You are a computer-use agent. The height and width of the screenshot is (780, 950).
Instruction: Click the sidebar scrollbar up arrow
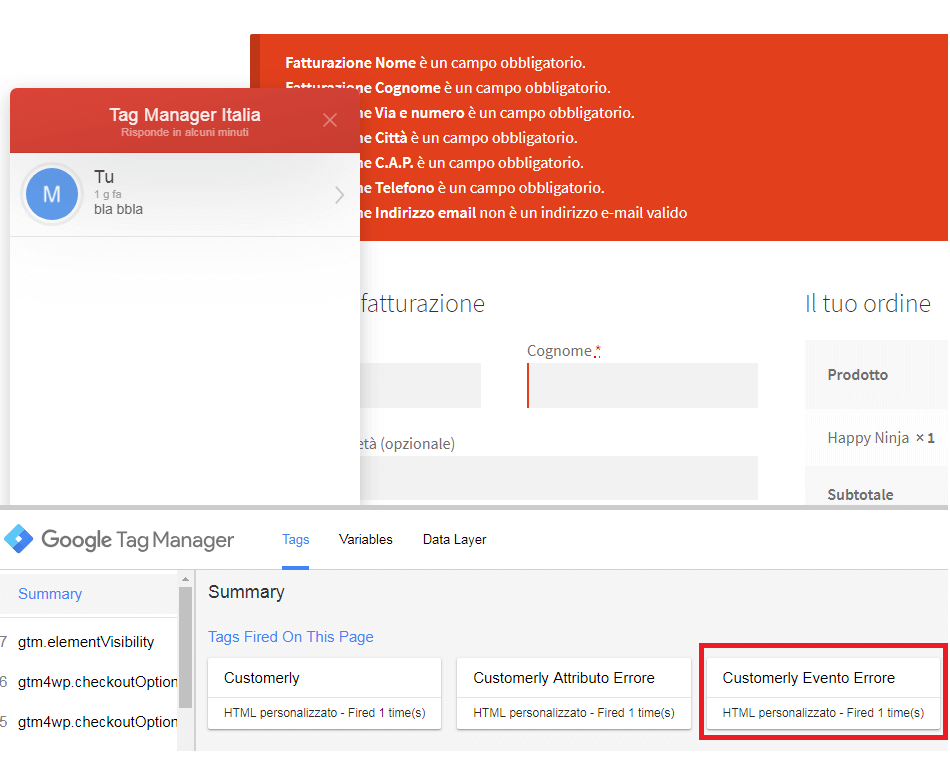(185, 579)
